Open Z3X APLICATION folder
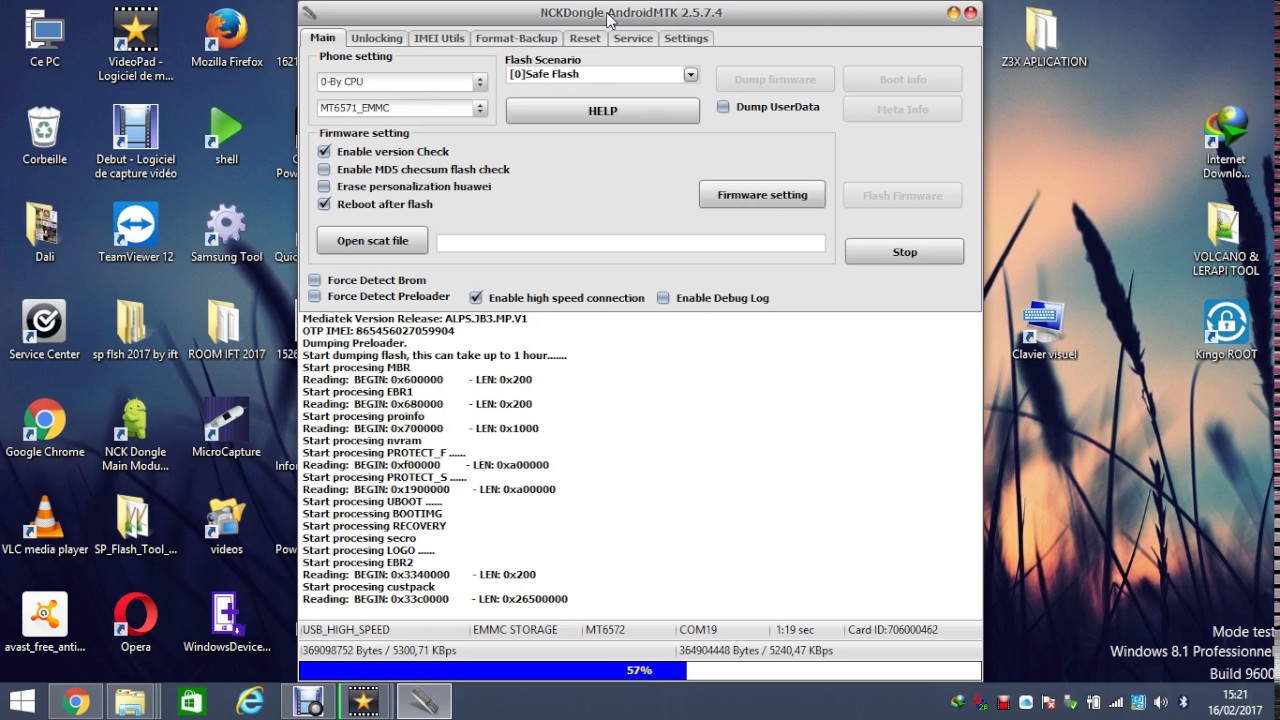 click(1043, 38)
